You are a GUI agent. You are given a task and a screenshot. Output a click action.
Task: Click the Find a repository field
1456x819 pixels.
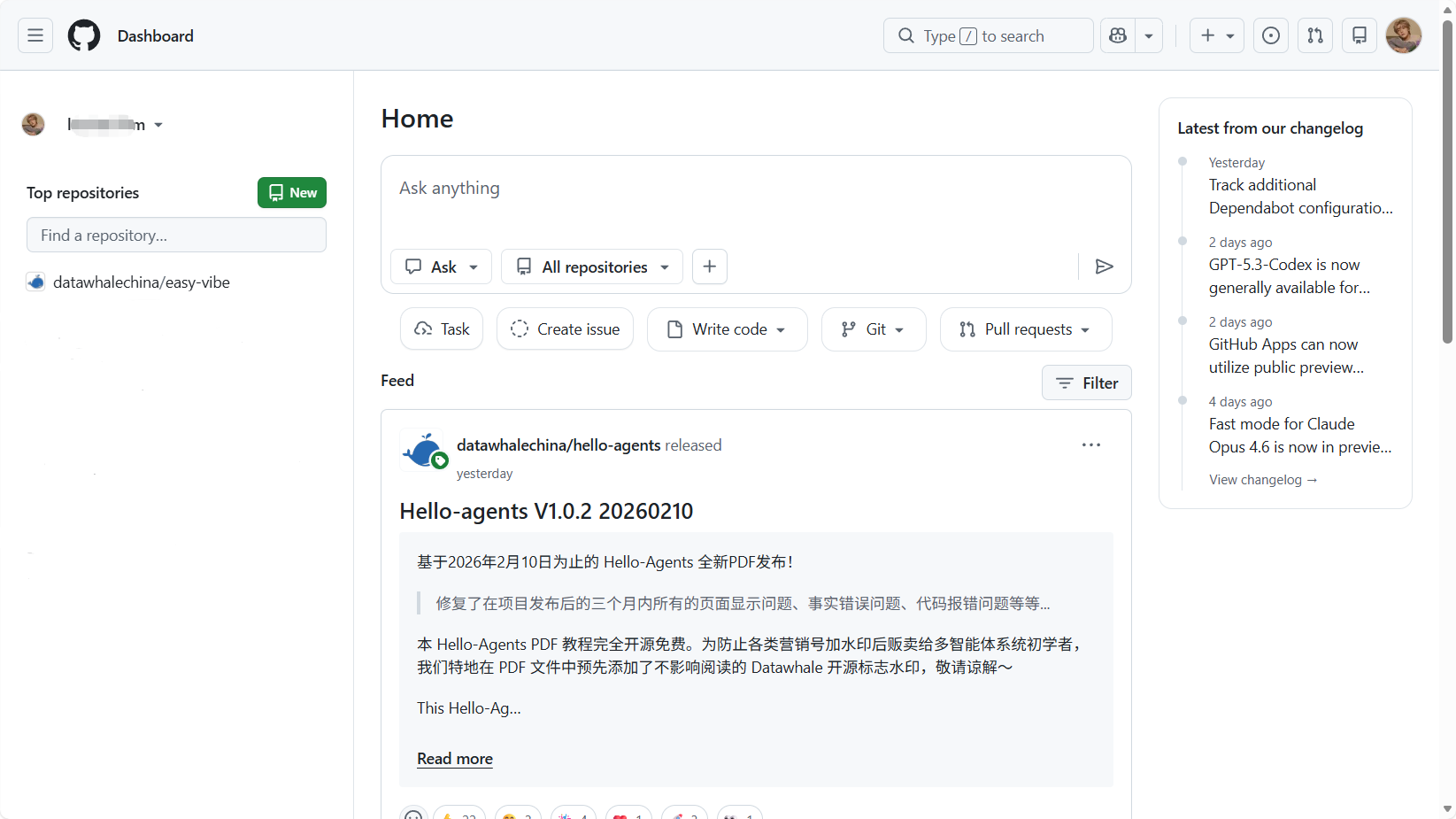pos(176,236)
